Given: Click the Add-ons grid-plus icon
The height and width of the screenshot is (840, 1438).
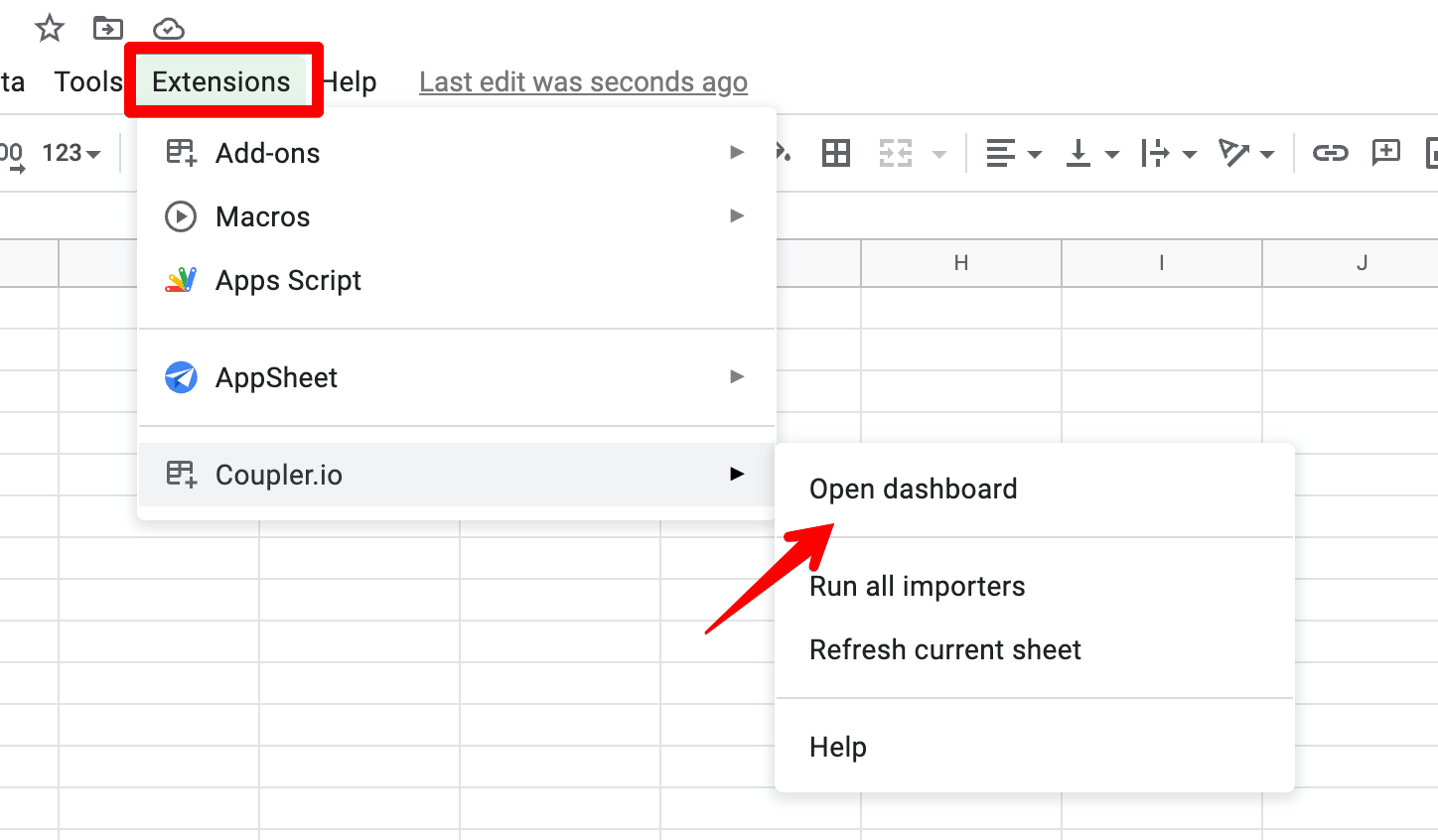Looking at the screenshot, I should point(181,153).
